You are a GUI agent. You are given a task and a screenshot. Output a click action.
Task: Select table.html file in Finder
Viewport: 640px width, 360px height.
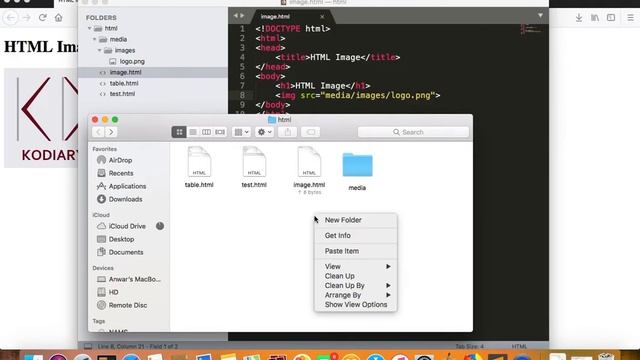[x=199, y=167]
